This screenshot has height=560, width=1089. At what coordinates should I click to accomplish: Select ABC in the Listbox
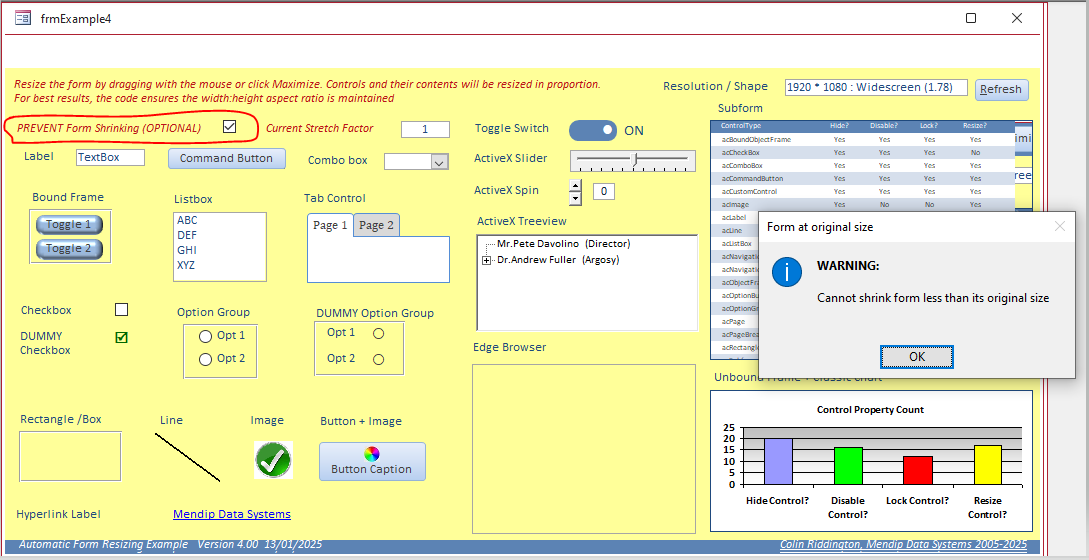pos(219,220)
